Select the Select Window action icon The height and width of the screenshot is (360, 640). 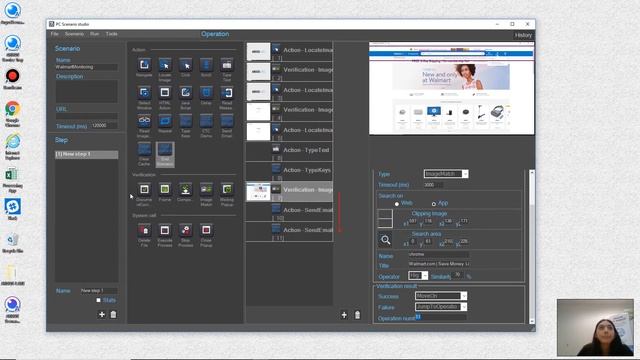[144, 93]
